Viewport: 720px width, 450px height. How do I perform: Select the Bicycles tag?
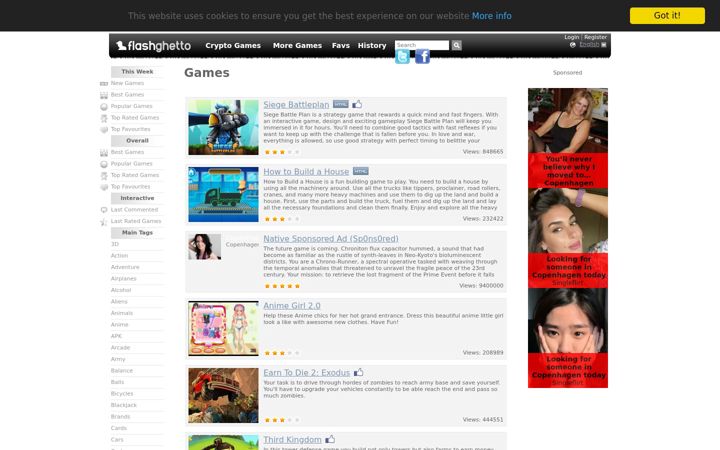(x=122, y=394)
